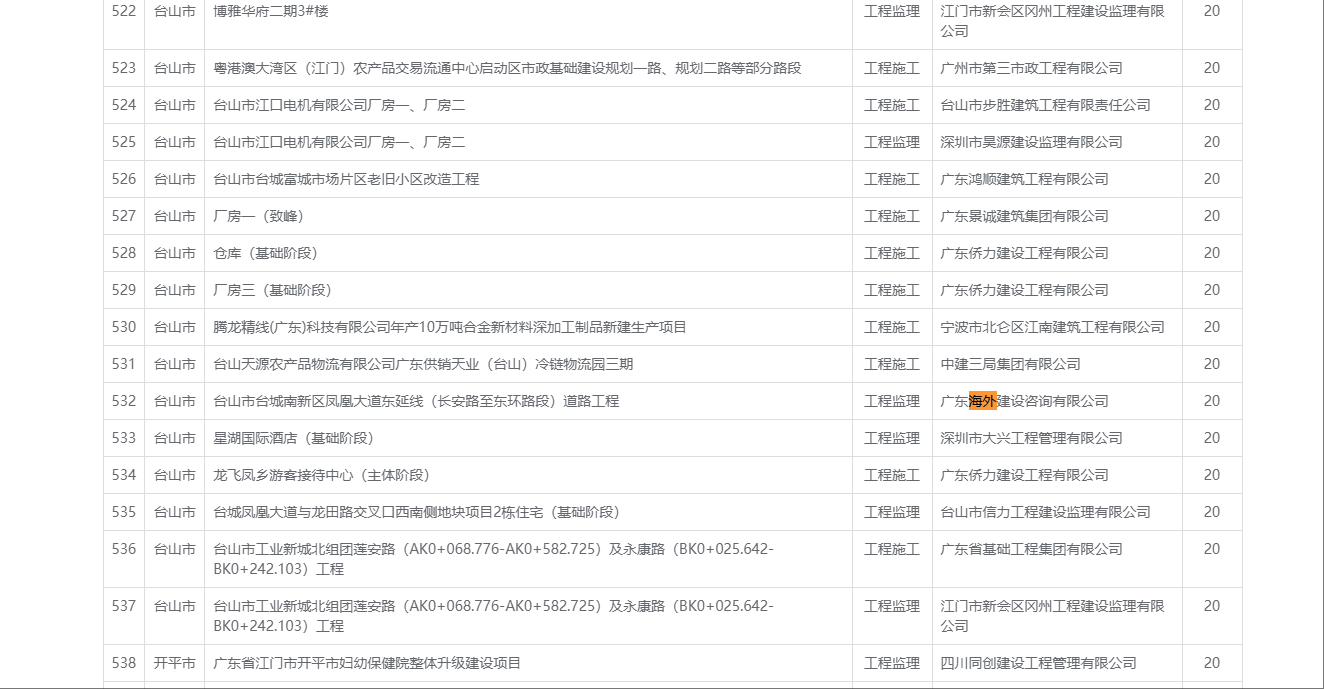Click project name 博雅华府二期3#楼

pyautogui.click(x=270, y=11)
